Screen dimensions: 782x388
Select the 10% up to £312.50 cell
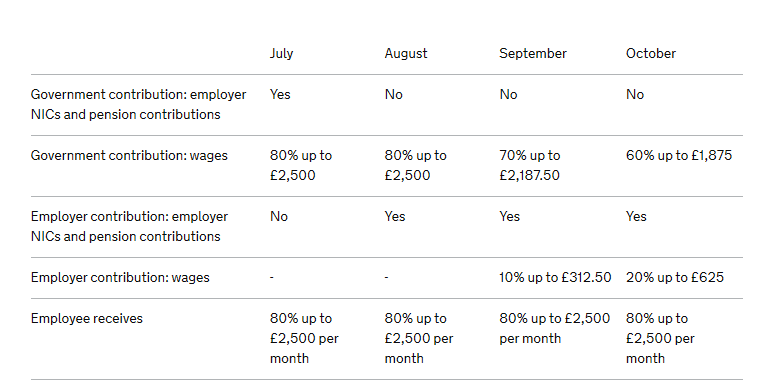click(555, 277)
